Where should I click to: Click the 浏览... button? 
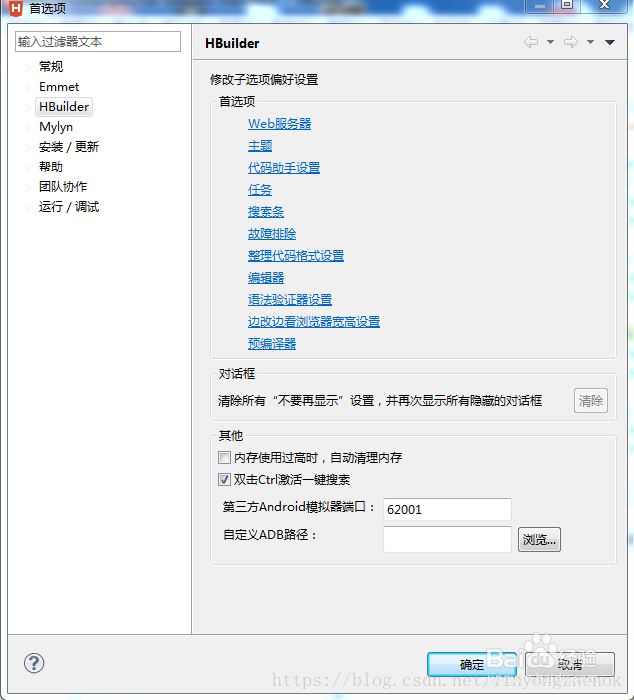[539, 540]
